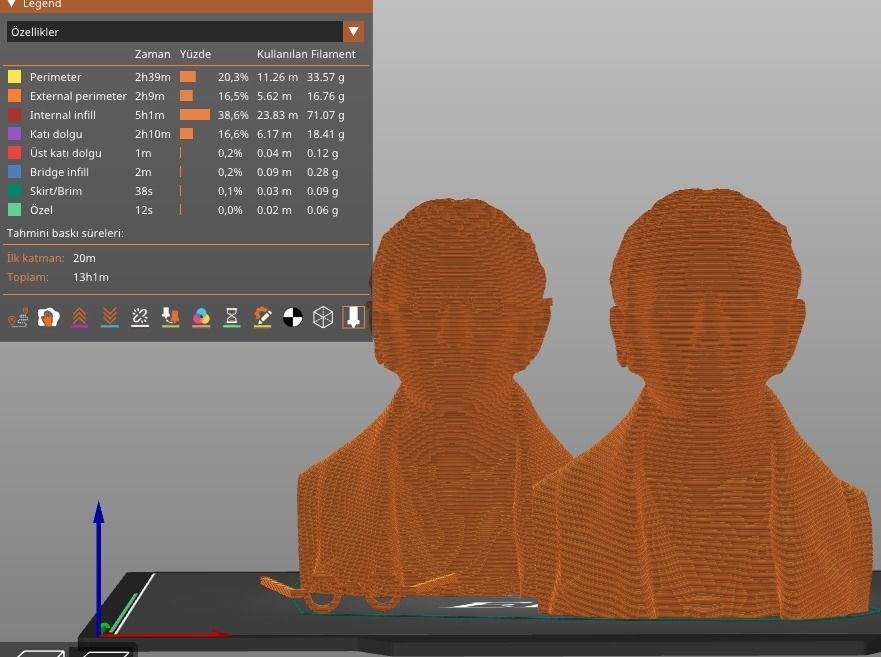Toggle Tool marker nozzle icon
This screenshot has height=657, width=881.
[353, 317]
